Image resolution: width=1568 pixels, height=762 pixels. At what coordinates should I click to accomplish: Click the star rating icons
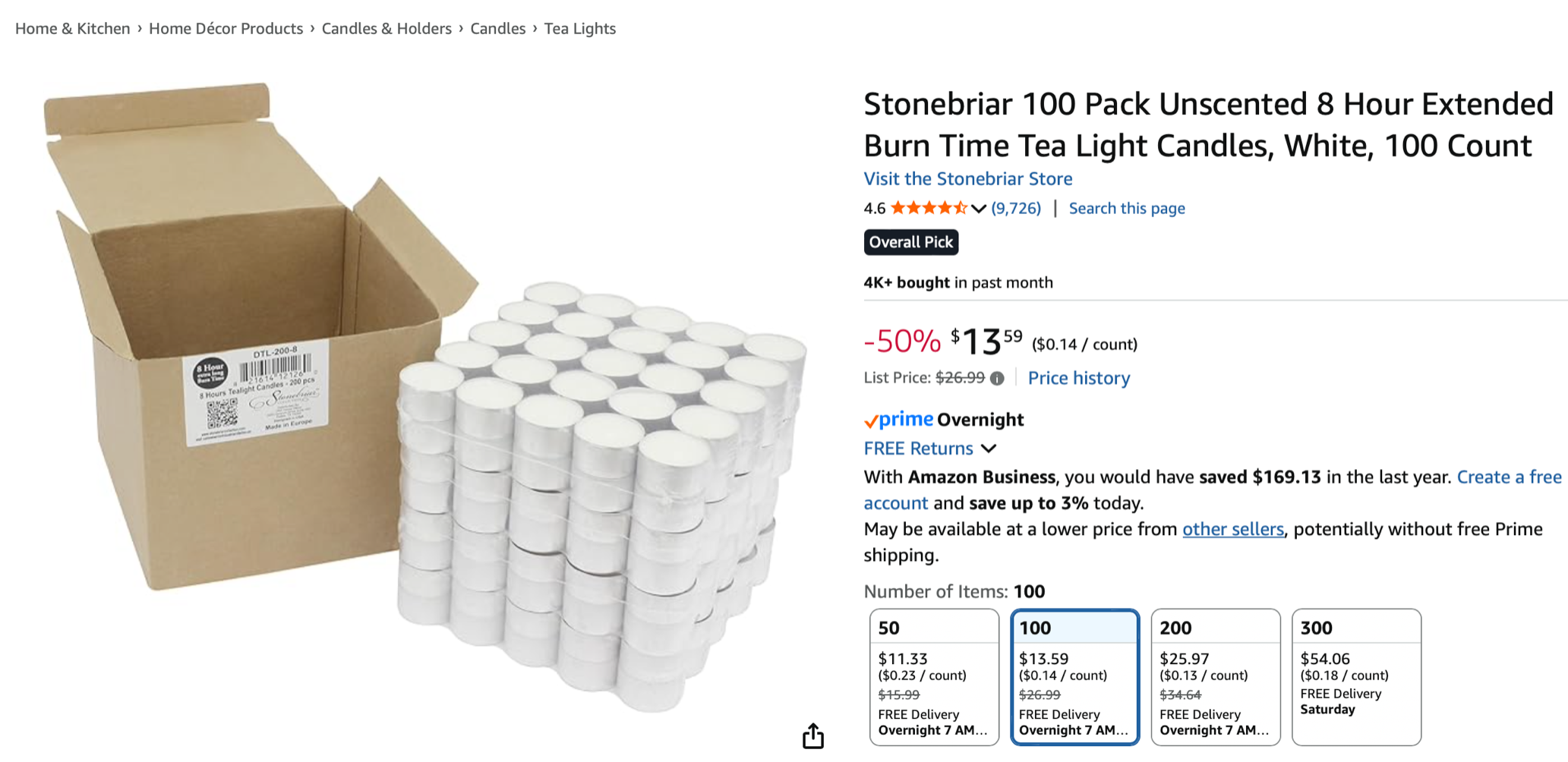pos(928,208)
